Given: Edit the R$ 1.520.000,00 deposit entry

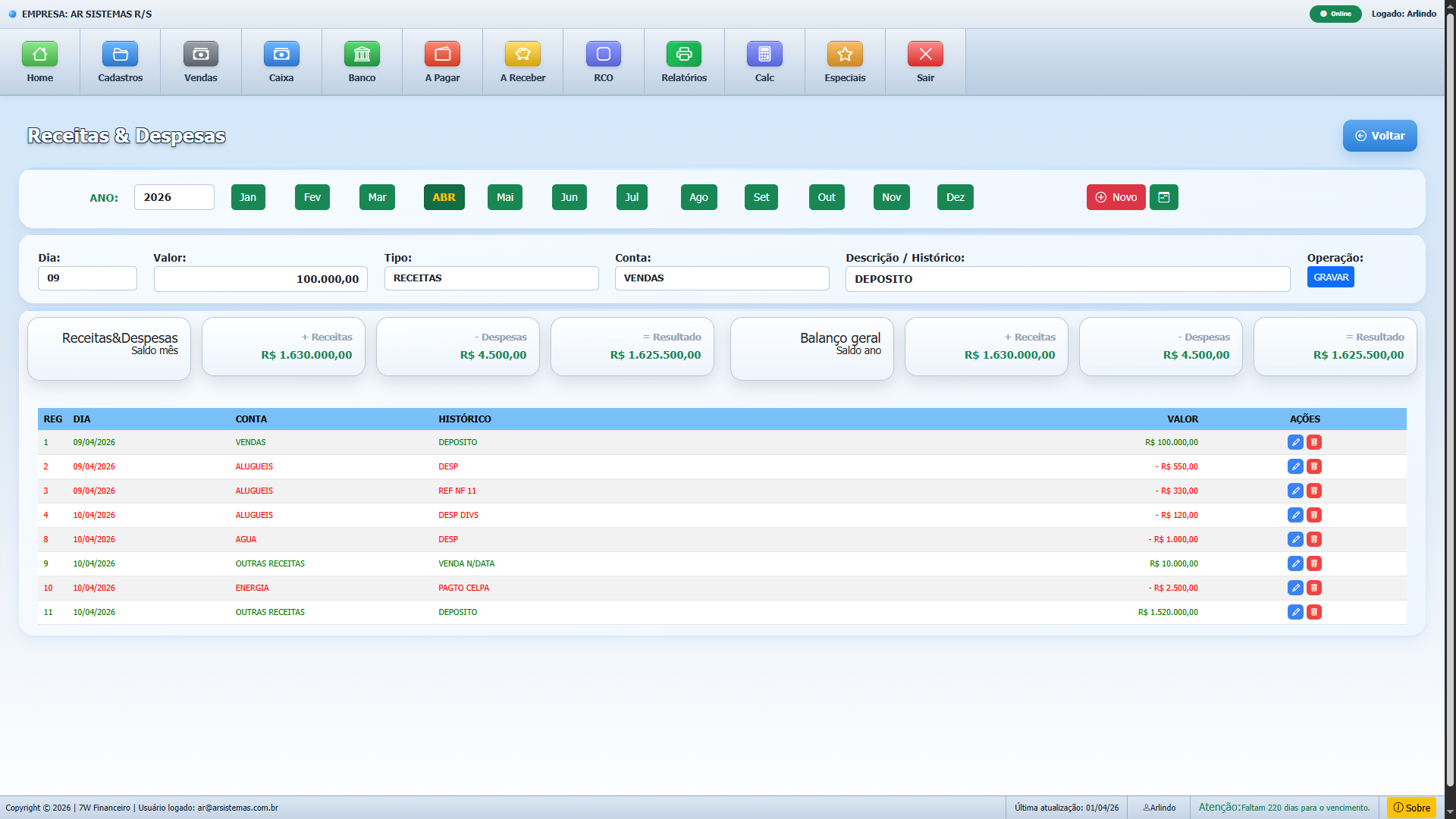Looking at the screenshot, I should [x=1295, y=612].
